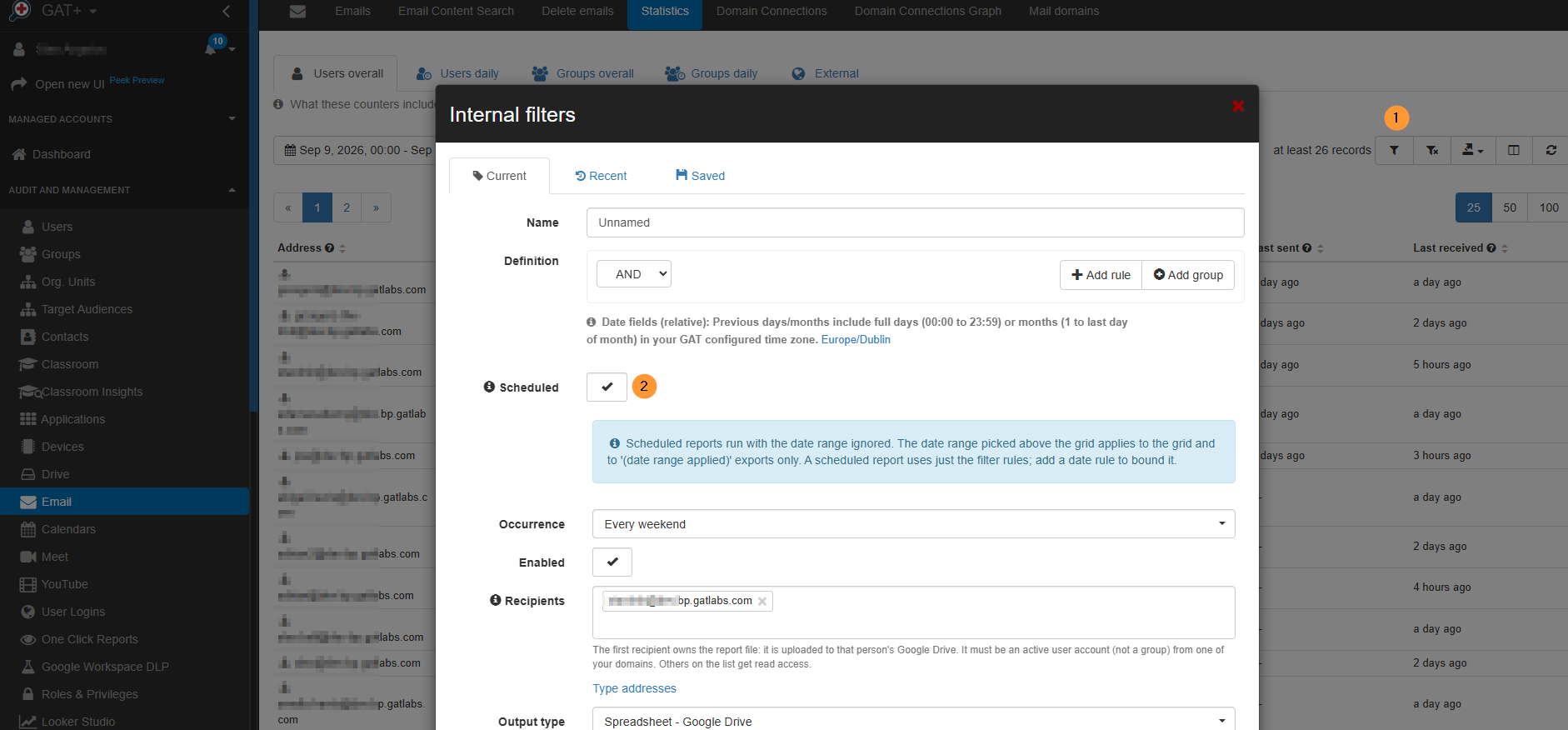Open the Domain Connections Graph tab

(x=928, y=12)
